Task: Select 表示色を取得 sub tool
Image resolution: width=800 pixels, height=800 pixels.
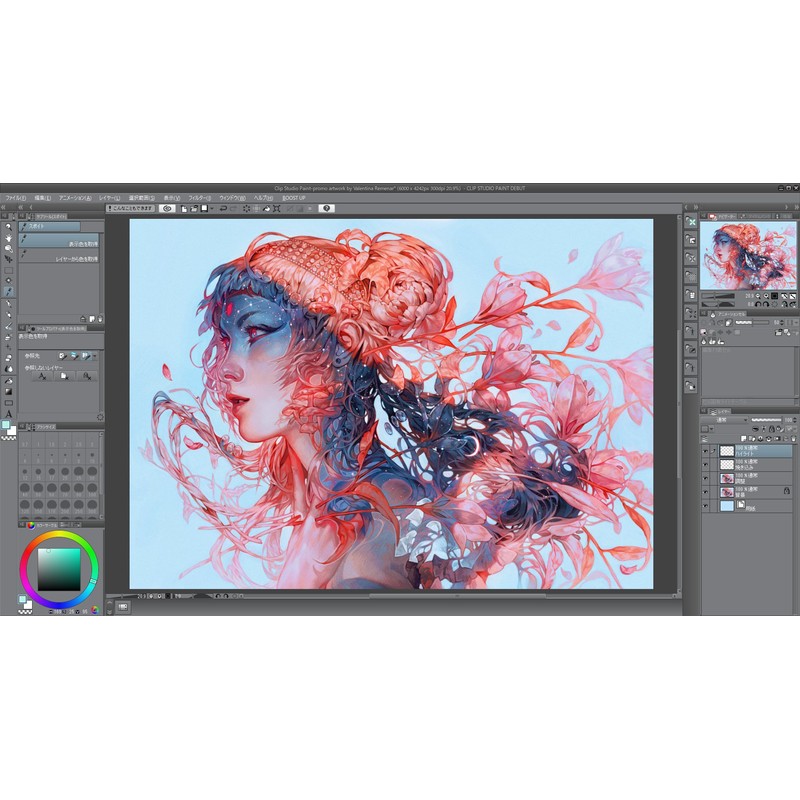Action: pyautogui.click(x=59, y=241)
